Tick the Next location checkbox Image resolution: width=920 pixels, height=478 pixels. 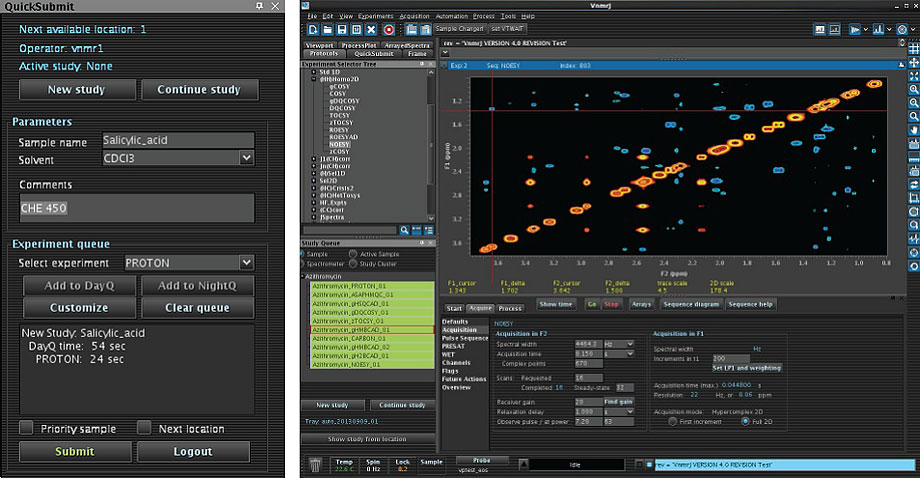tap(144, 428)
